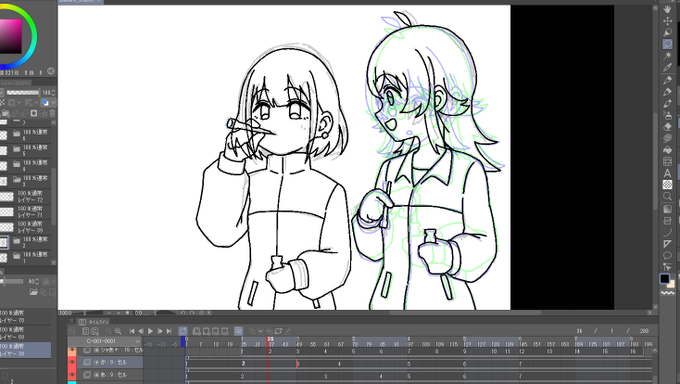Select the Hand (move view) tool

(x=667, y=10)
